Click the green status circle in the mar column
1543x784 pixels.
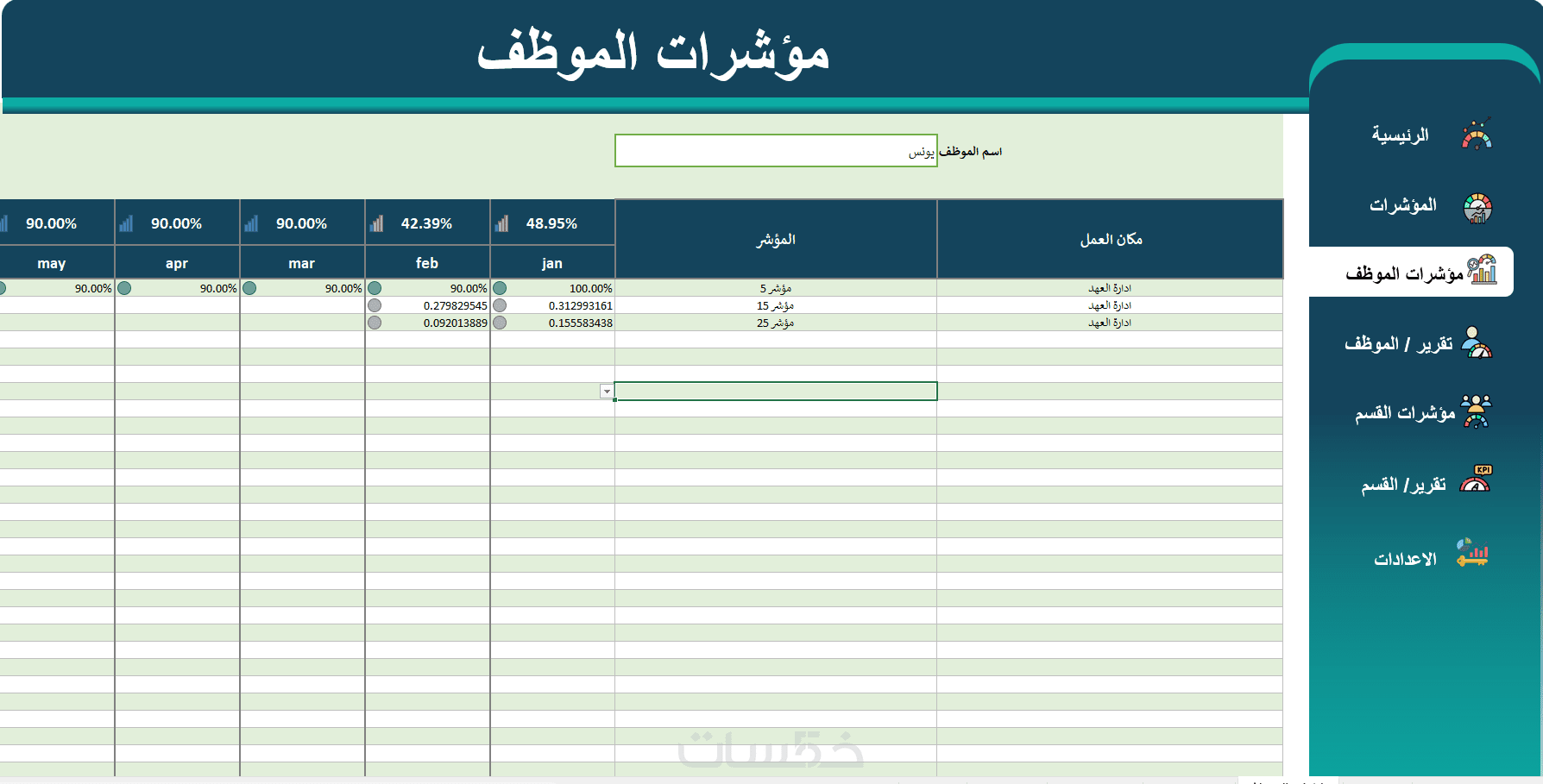[249, 288]
